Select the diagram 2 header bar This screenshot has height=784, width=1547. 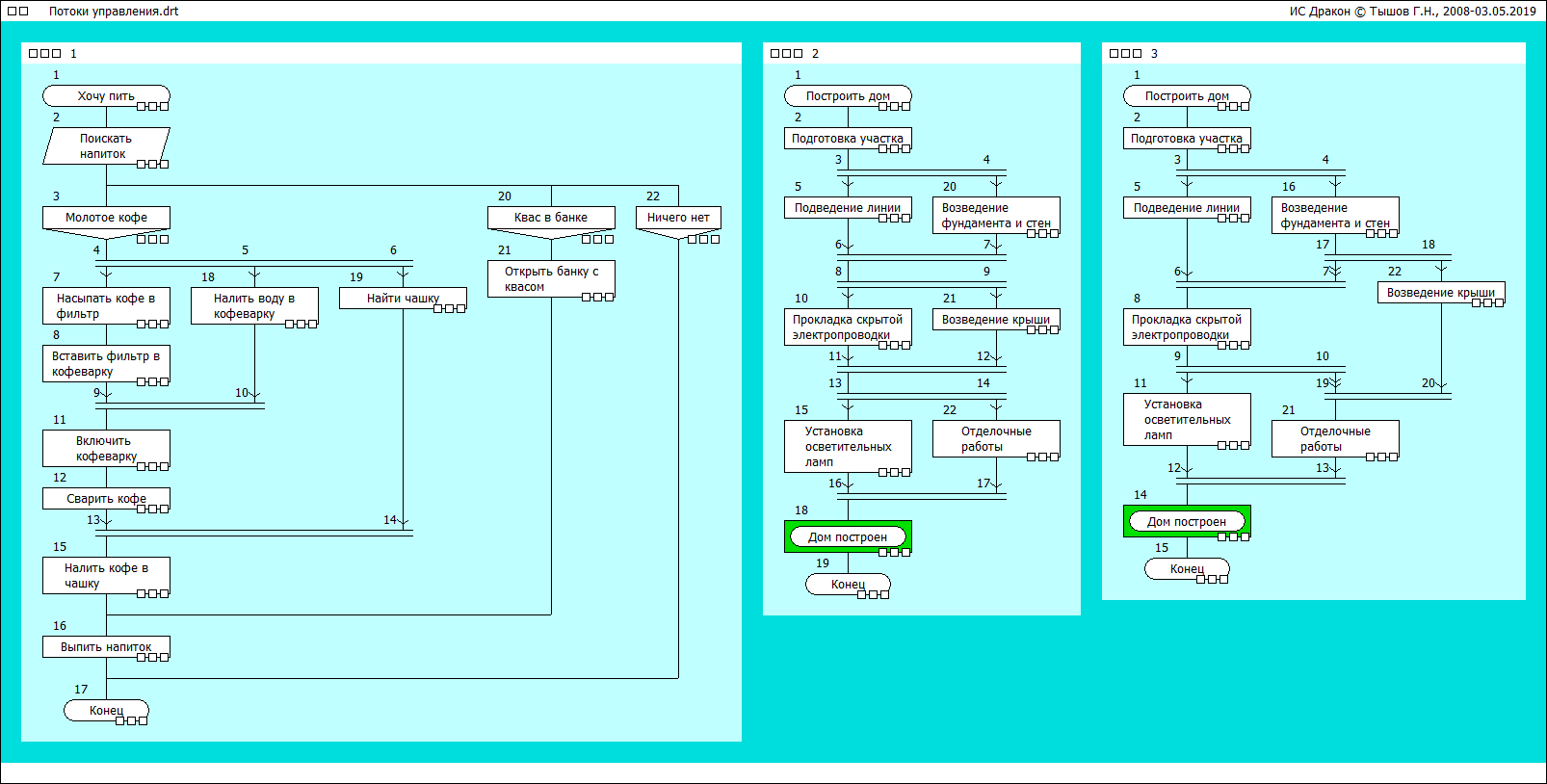[921, 54]
